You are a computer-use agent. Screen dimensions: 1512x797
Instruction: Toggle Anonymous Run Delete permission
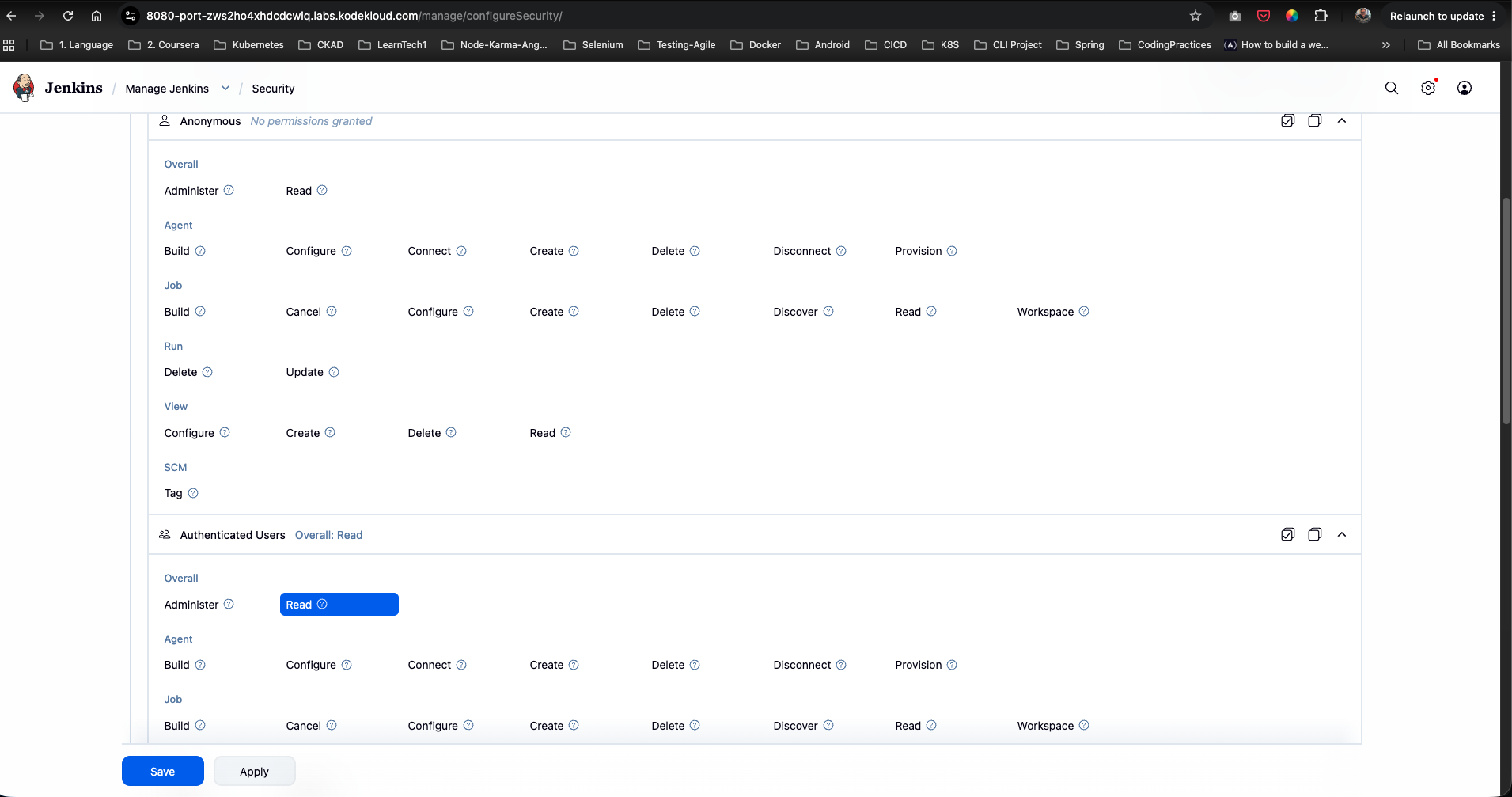[180, 372]
